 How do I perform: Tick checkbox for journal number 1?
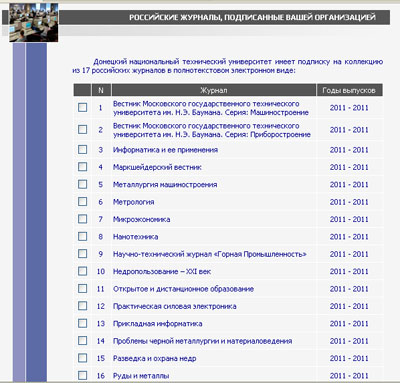(82, 107)
